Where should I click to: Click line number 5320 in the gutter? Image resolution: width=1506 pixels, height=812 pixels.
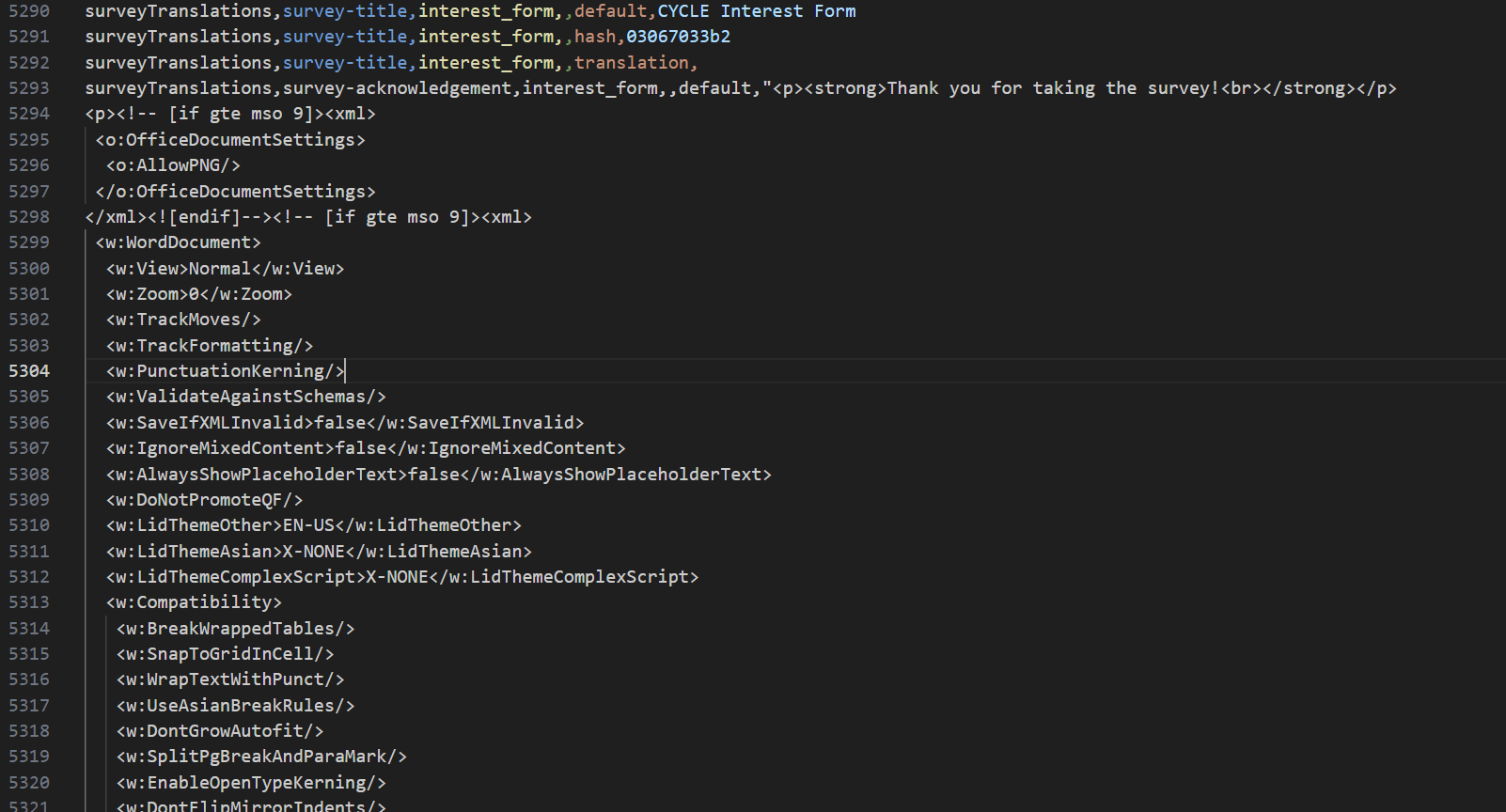point(29,783)
